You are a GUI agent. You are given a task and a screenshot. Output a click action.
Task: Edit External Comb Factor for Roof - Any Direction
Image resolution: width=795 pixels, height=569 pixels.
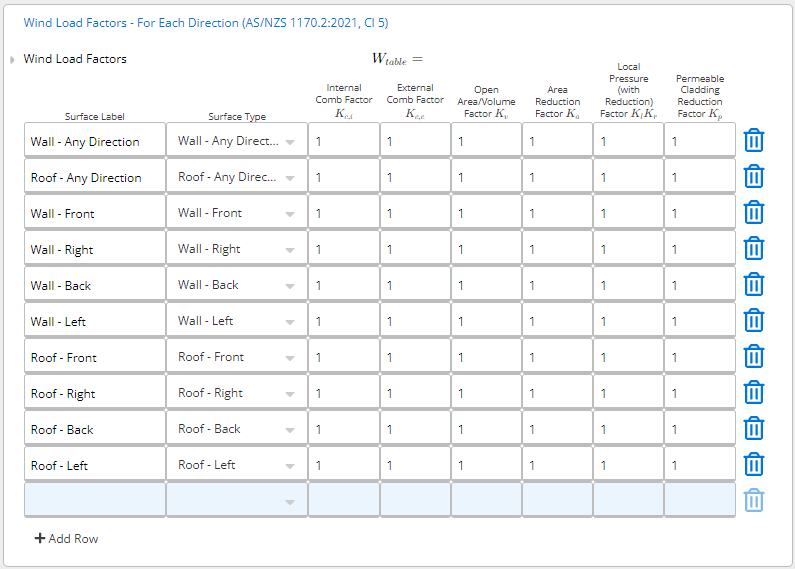415,175
